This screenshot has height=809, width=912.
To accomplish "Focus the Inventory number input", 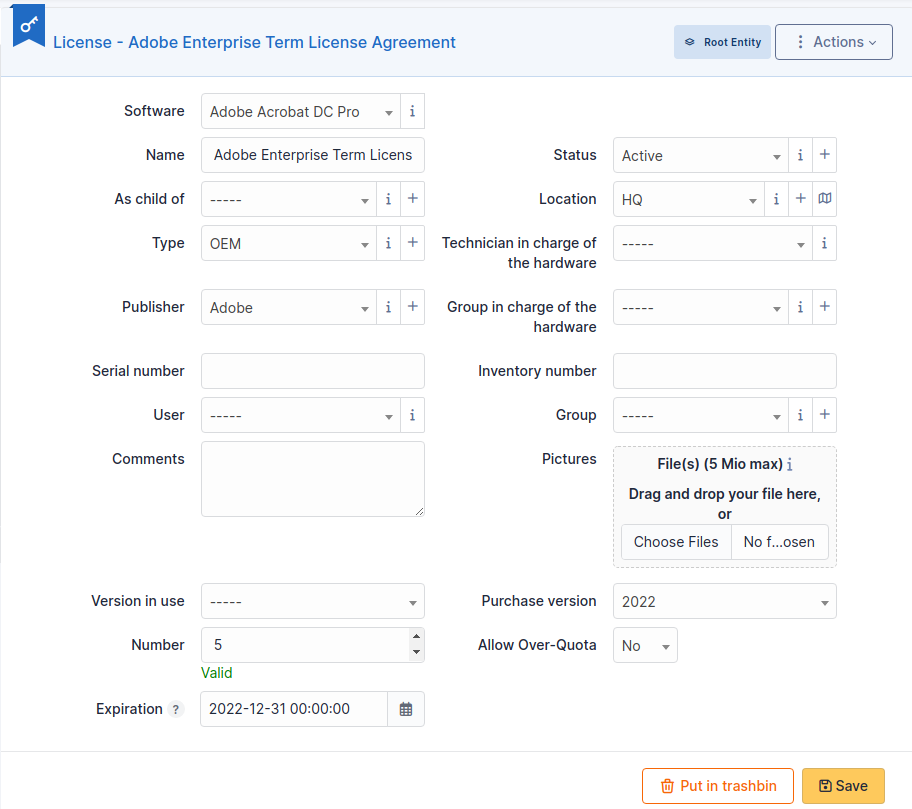I will click(725, 371).
